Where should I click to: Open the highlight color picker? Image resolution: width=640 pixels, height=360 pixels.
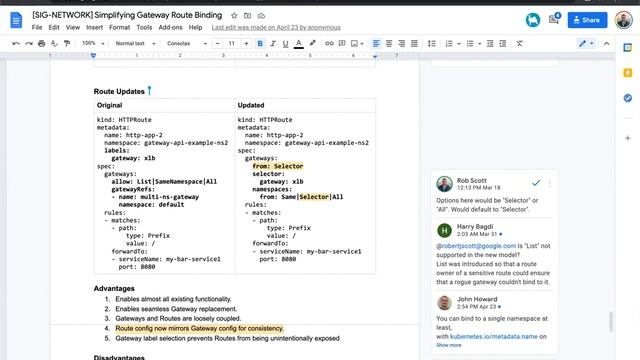pyautogui.click(x=313, y=43)
